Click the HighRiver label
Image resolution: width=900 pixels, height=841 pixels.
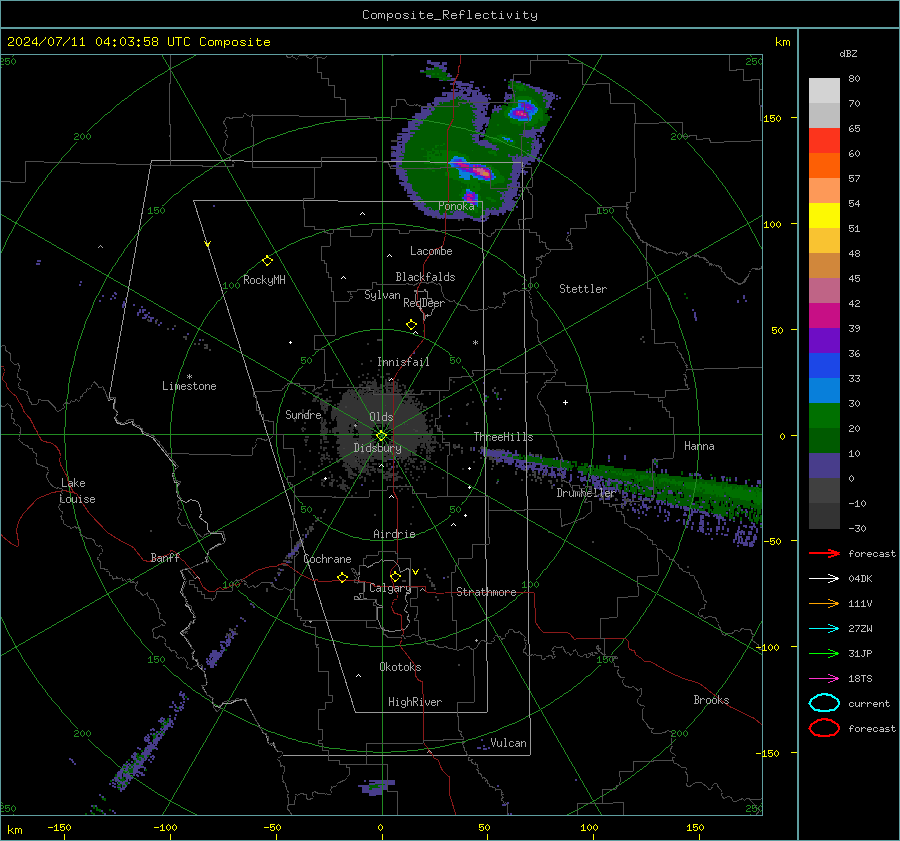tap(415, 702)
